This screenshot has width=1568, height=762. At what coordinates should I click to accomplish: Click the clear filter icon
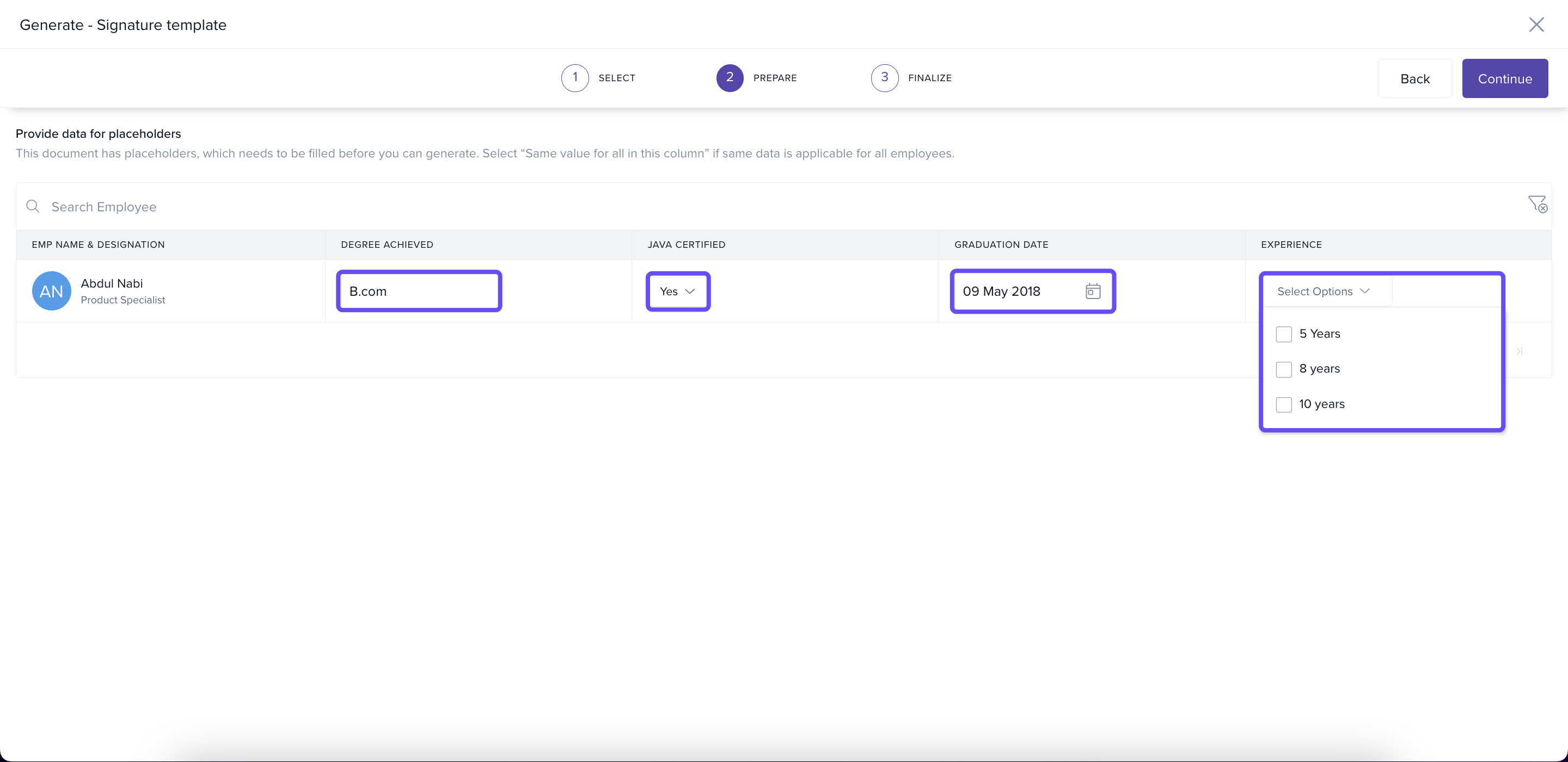point(1537,204)
